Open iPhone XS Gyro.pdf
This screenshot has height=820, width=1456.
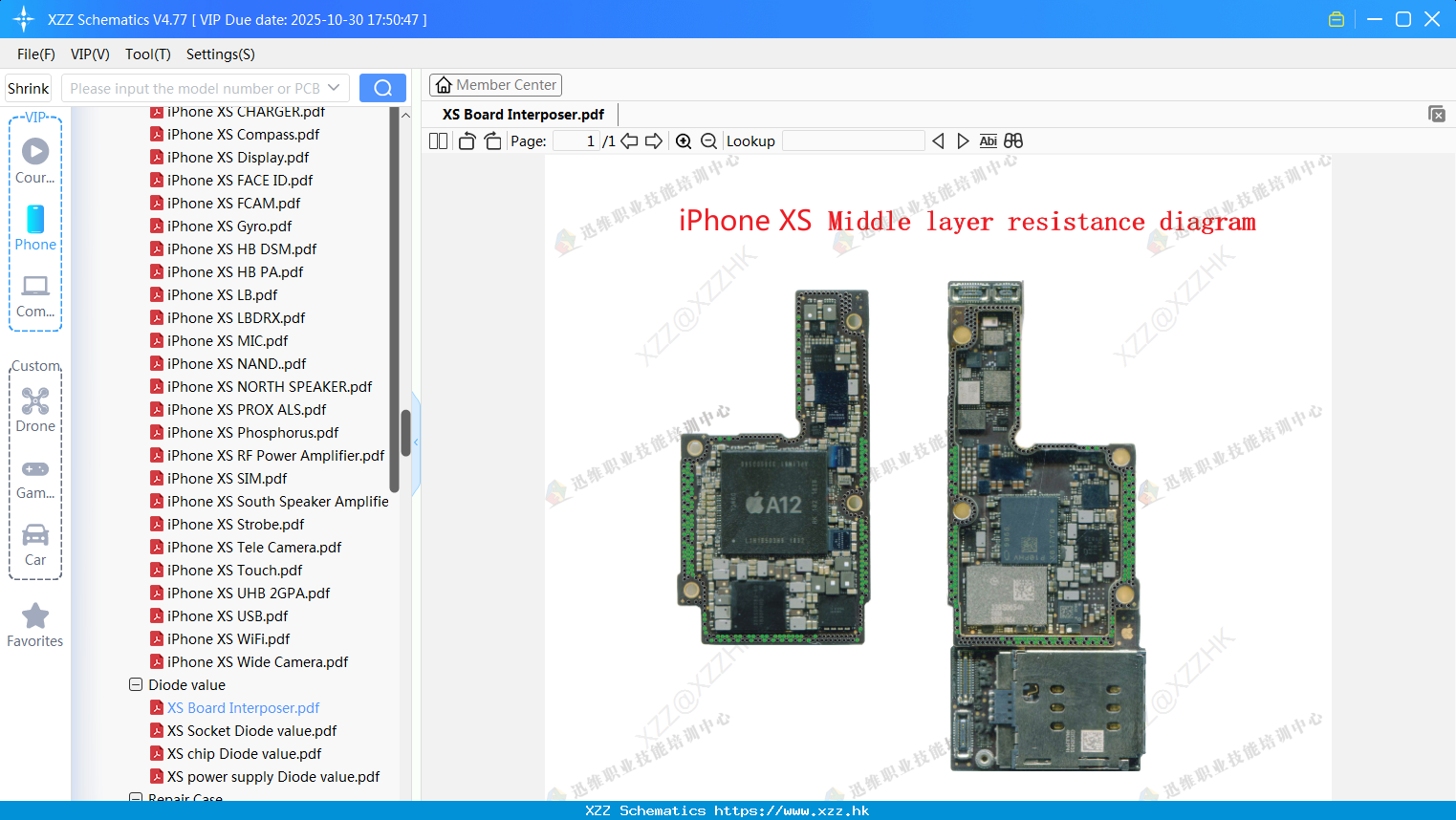229,227
